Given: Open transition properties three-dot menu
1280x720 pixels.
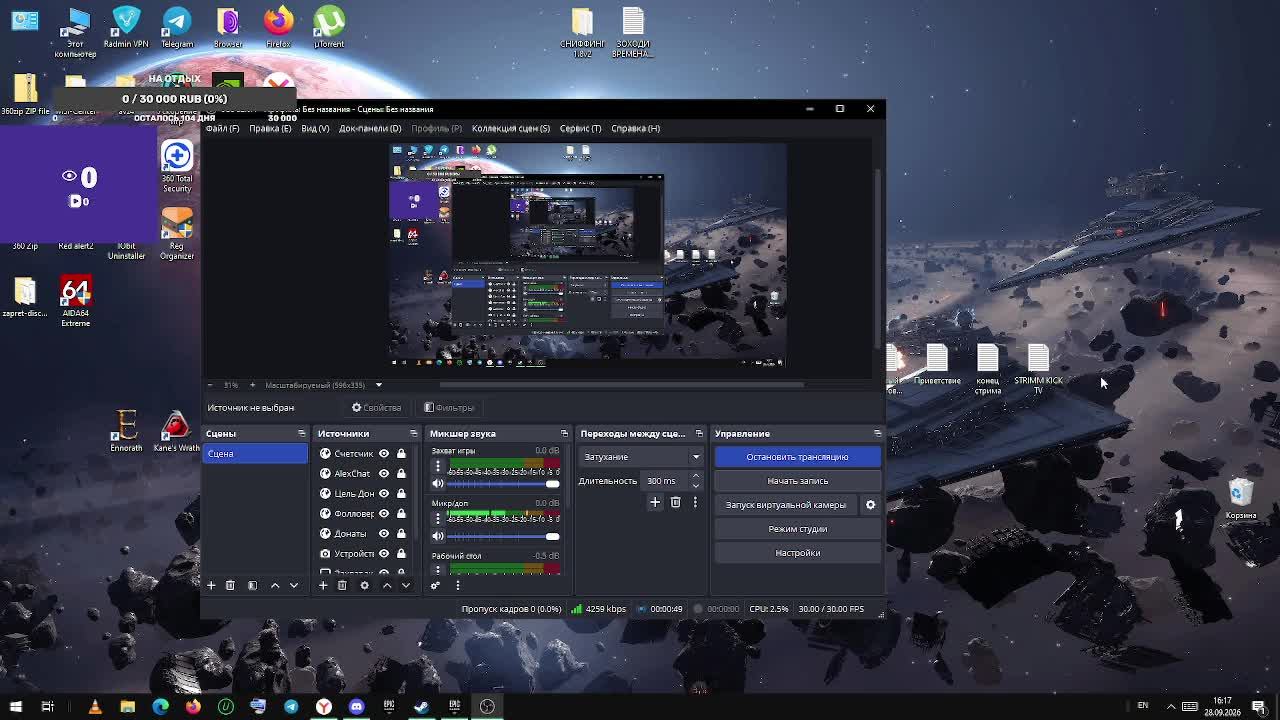Looking at the screenshot, I should click(x=695, y=502).
